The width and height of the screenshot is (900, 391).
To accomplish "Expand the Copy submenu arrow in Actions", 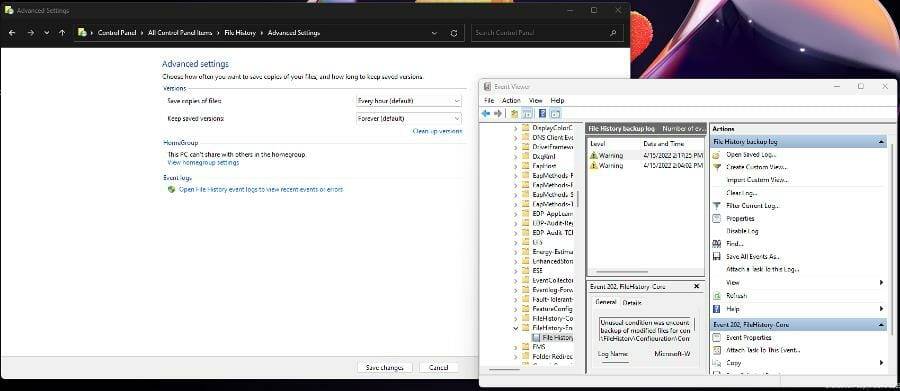I will 881,363.
